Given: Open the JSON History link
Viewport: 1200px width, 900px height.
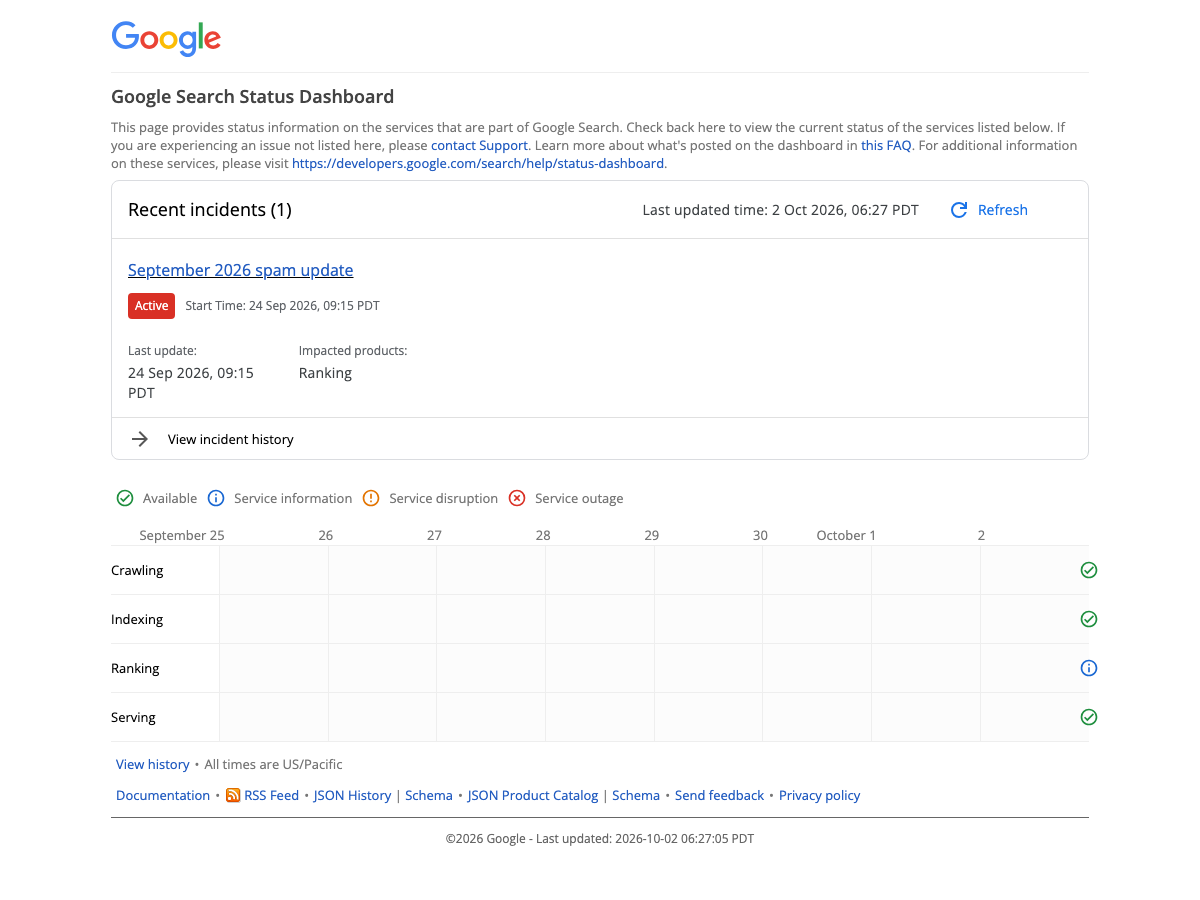Looking at the screenshot, I should click(x=352, y=795).
